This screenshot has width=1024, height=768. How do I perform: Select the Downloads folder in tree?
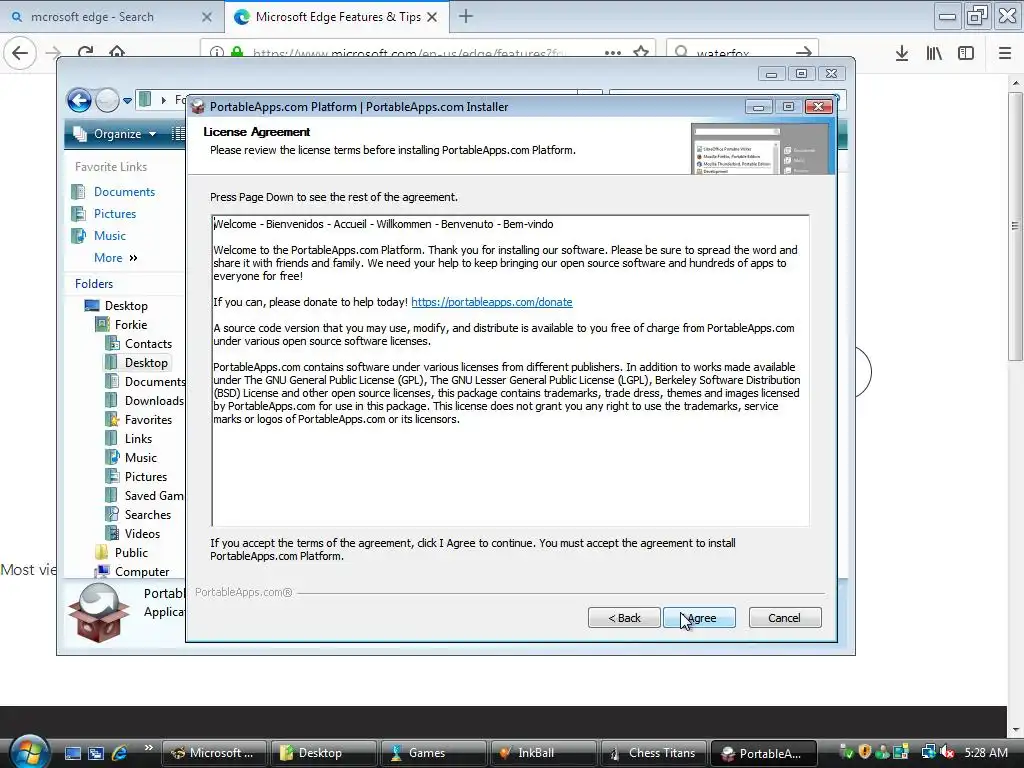(x=154, y=400)
